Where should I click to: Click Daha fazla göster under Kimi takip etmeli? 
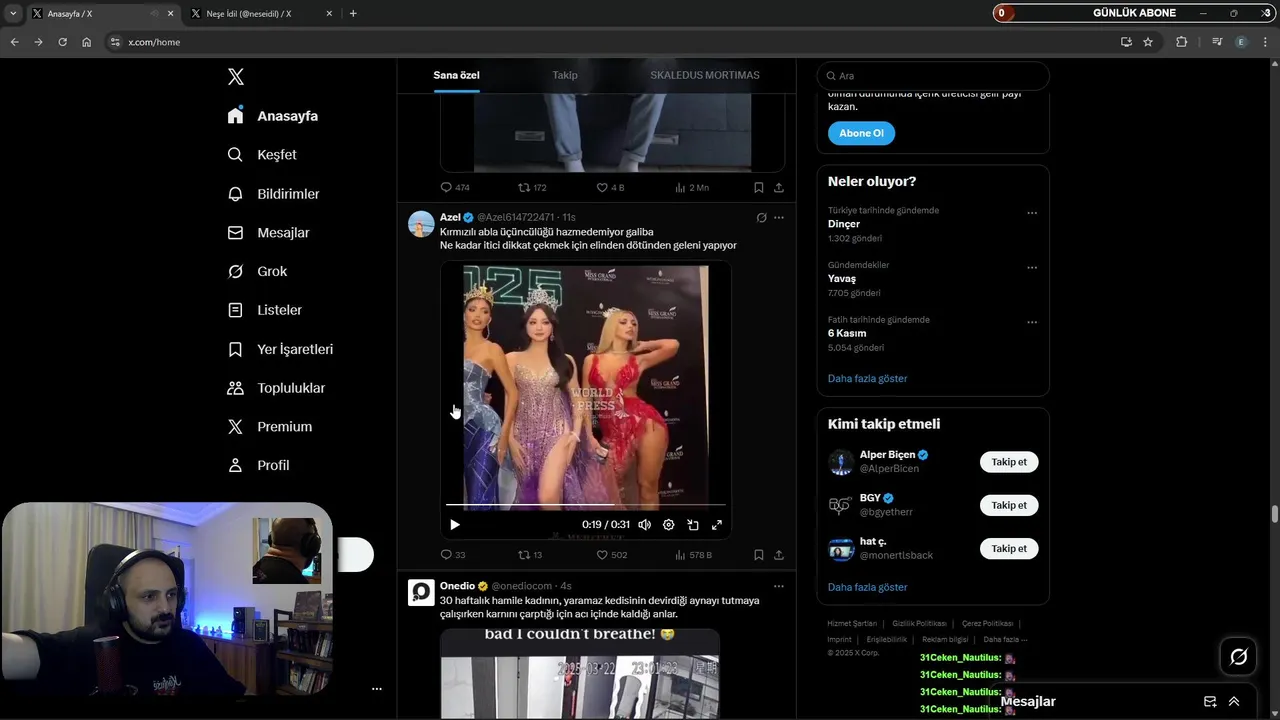[868, 587]
